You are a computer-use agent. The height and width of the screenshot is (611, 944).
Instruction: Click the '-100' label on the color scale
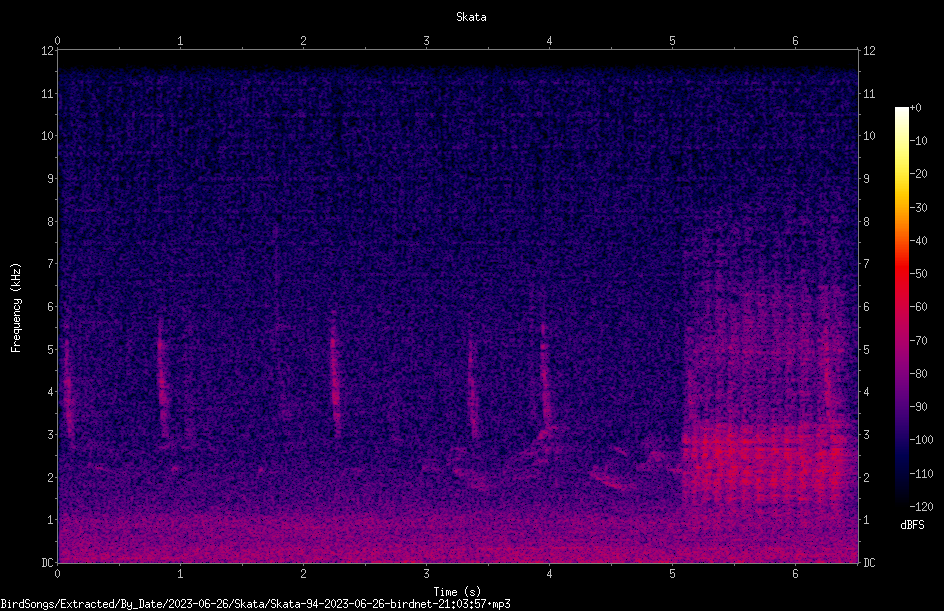[921, 439]
